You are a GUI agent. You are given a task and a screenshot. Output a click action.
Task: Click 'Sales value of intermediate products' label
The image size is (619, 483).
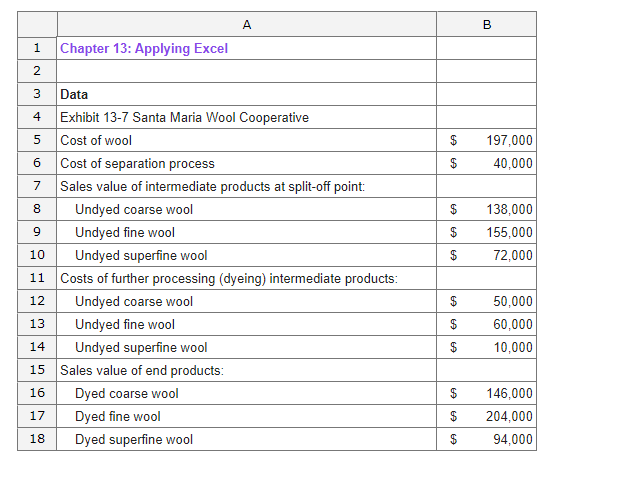click(x=247, y=186)
